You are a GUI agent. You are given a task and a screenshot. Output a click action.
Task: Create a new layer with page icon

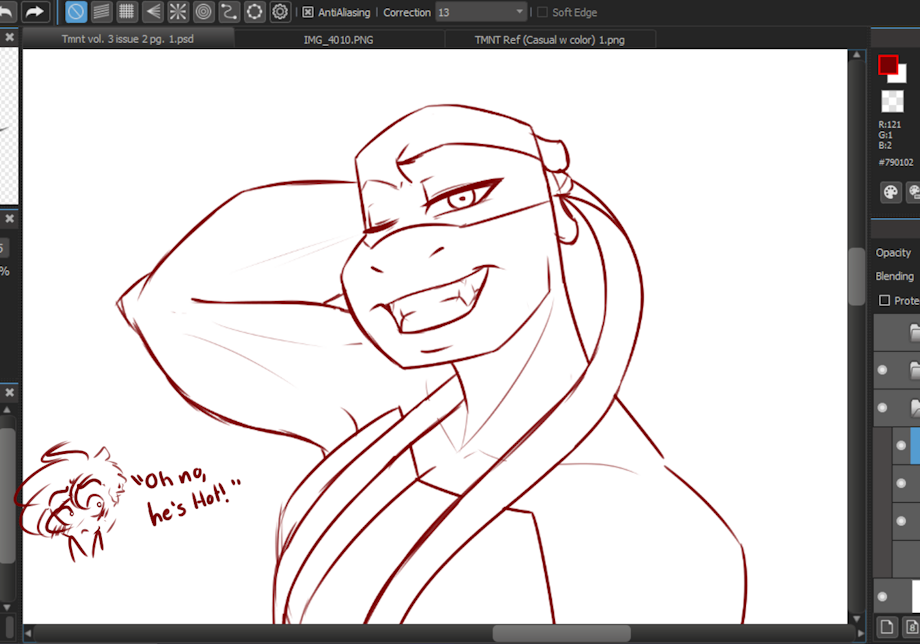point(887,626)
